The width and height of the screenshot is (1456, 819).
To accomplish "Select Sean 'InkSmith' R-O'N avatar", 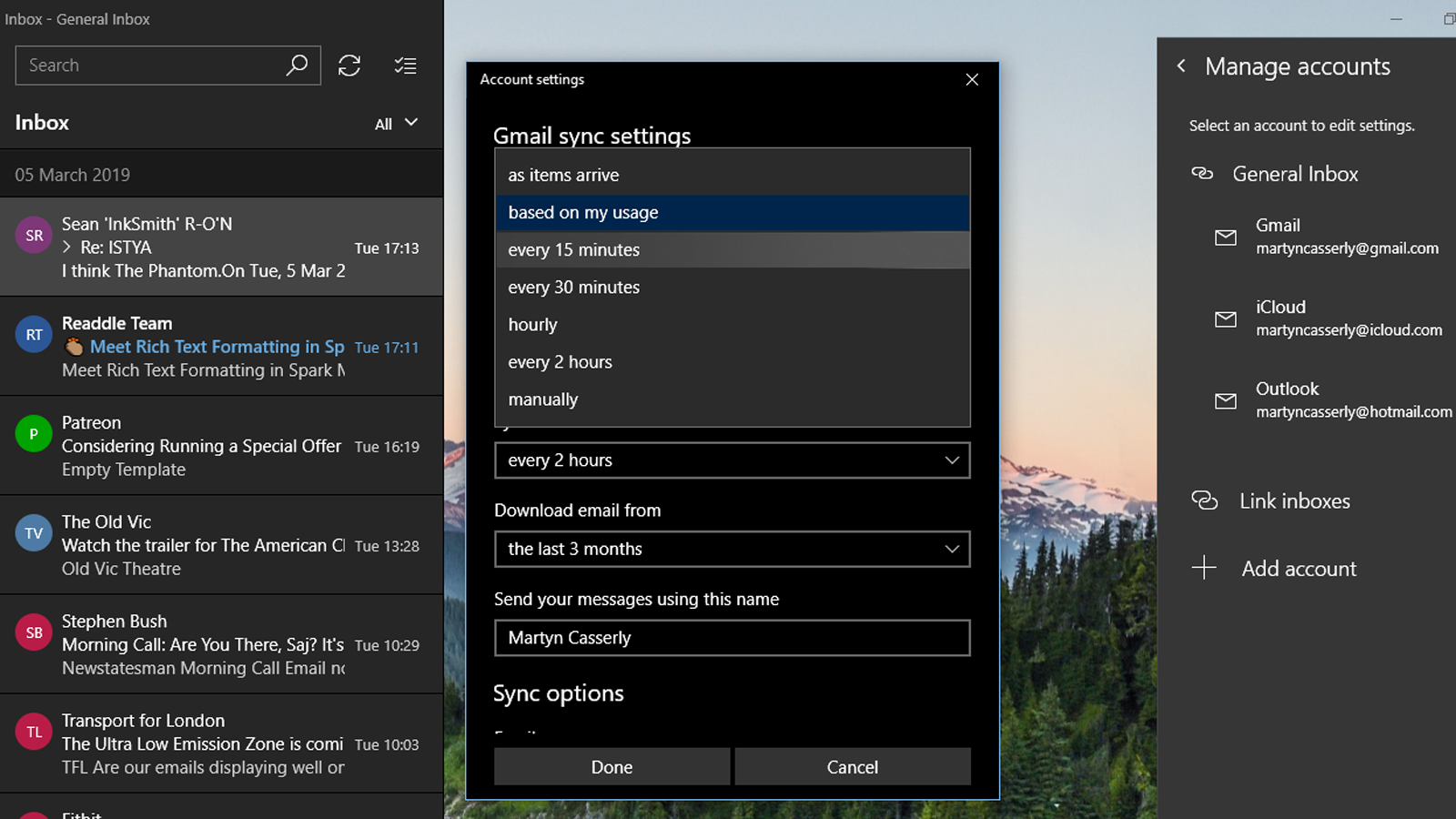I will (34, 236).
